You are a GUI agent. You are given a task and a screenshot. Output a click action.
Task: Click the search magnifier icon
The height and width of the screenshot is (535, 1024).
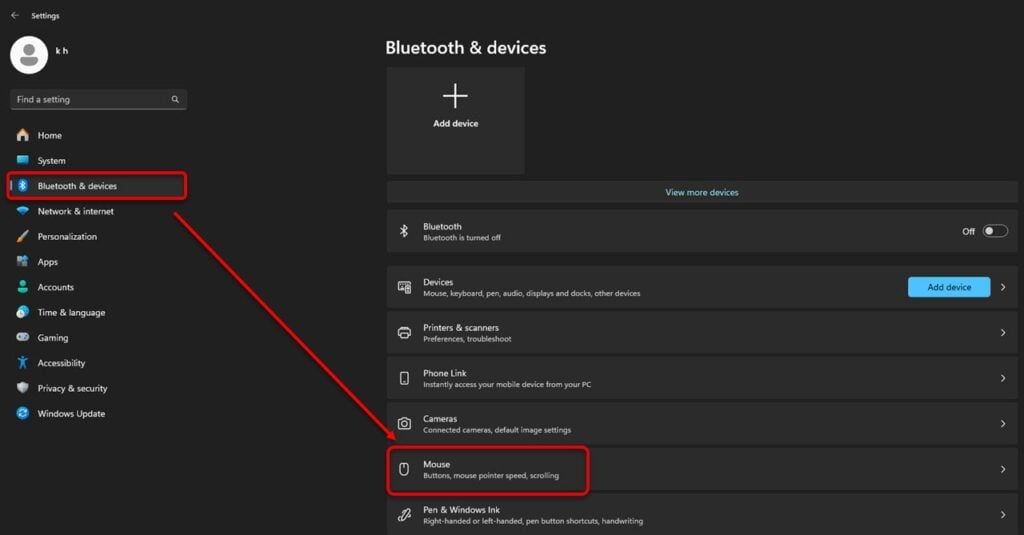(175, 99)
